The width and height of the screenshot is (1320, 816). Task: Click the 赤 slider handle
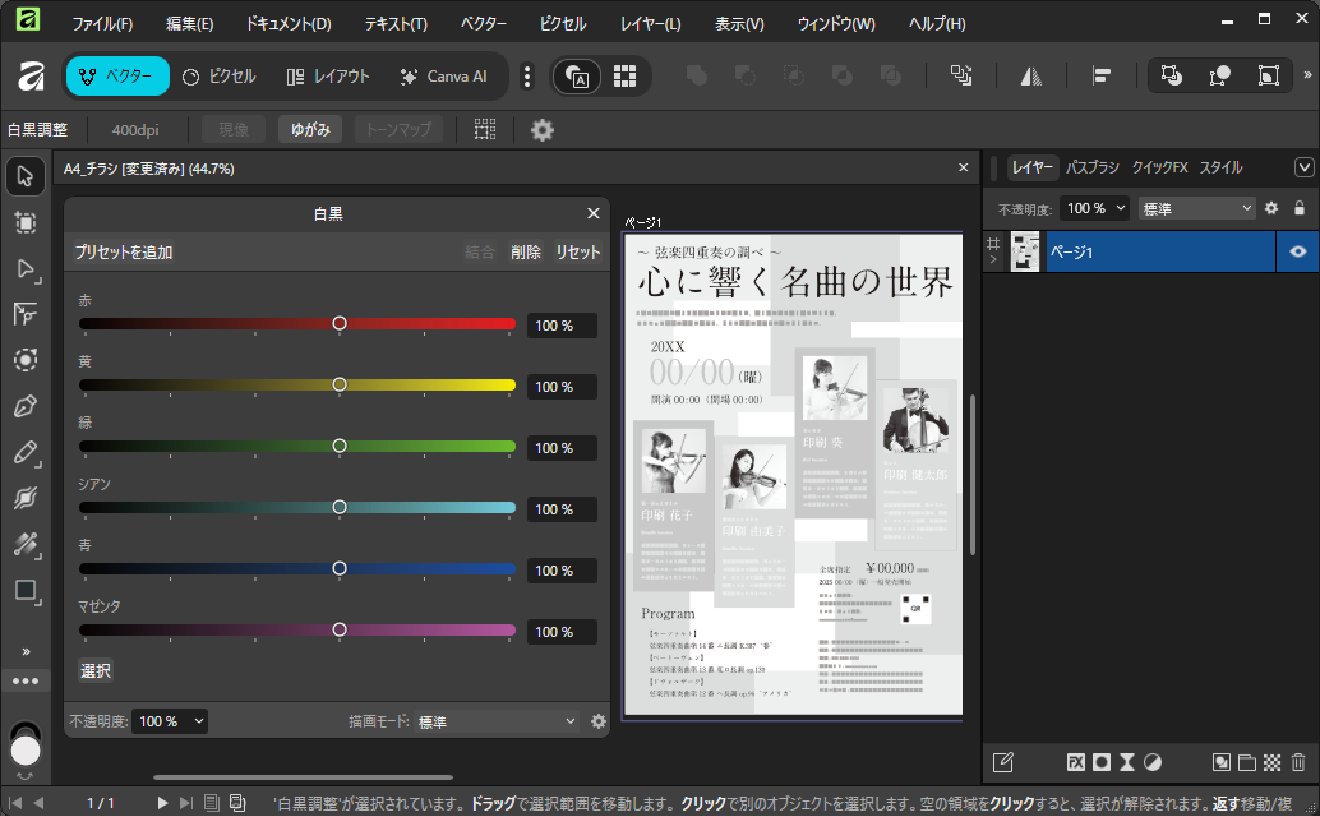tap(339, 323)
